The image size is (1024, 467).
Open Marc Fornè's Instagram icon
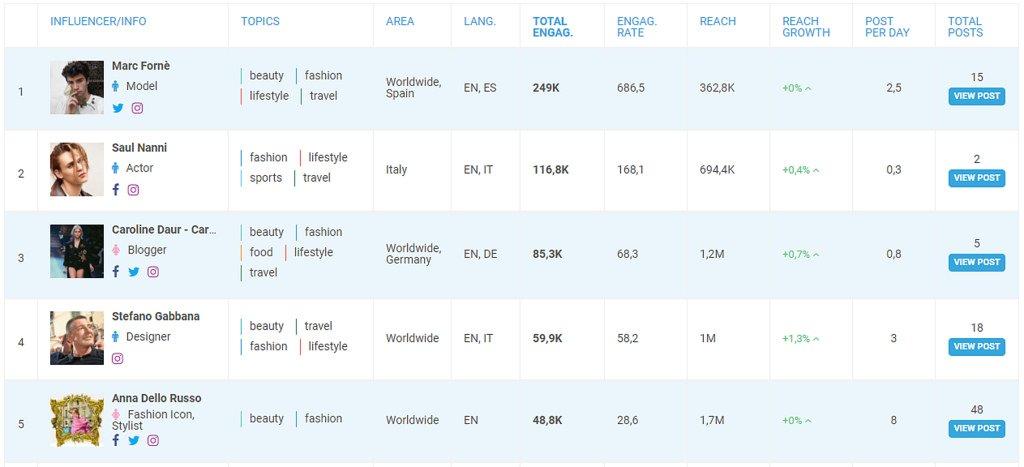(137, 108)
